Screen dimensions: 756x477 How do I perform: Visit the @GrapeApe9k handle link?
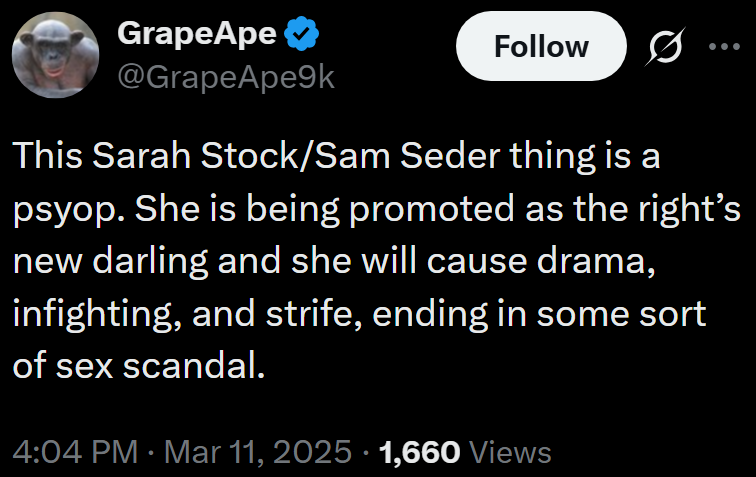226,77
